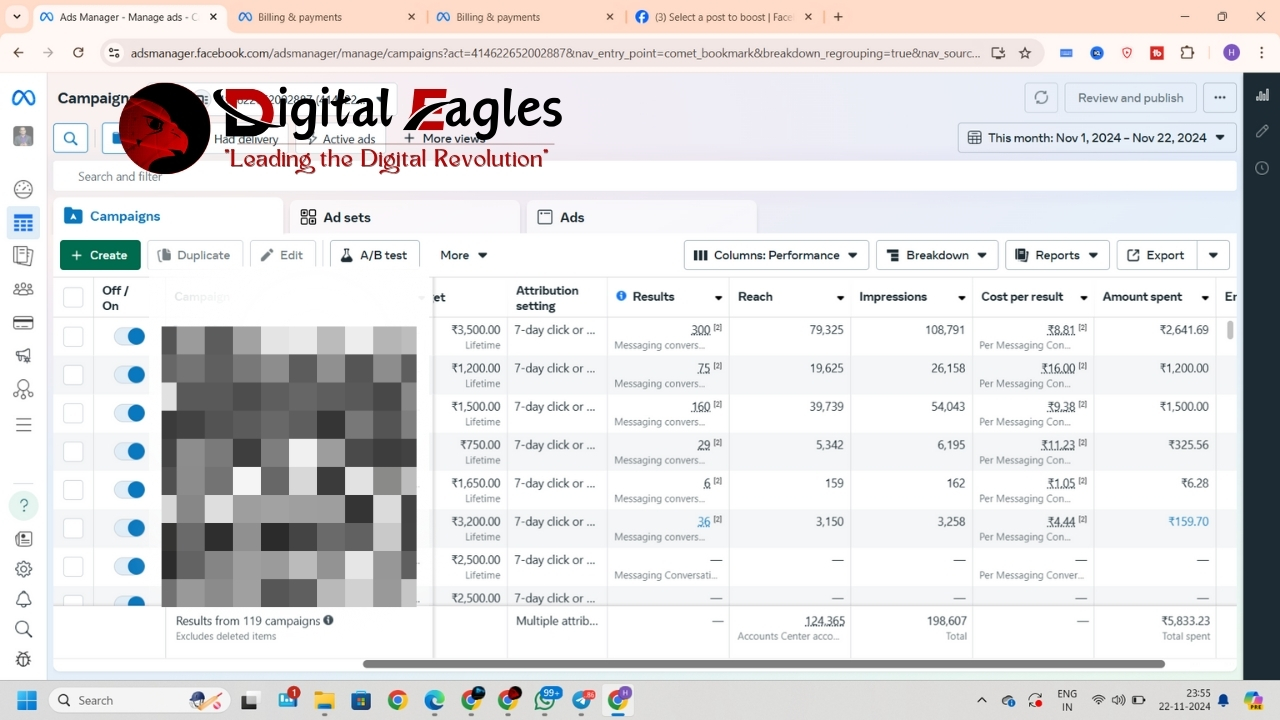The height and width of the screenshot is (720, 1280).
Task: Check the box for the ₹750.00 campaign row
Action: pyautogui.click(x=73, y=451)
